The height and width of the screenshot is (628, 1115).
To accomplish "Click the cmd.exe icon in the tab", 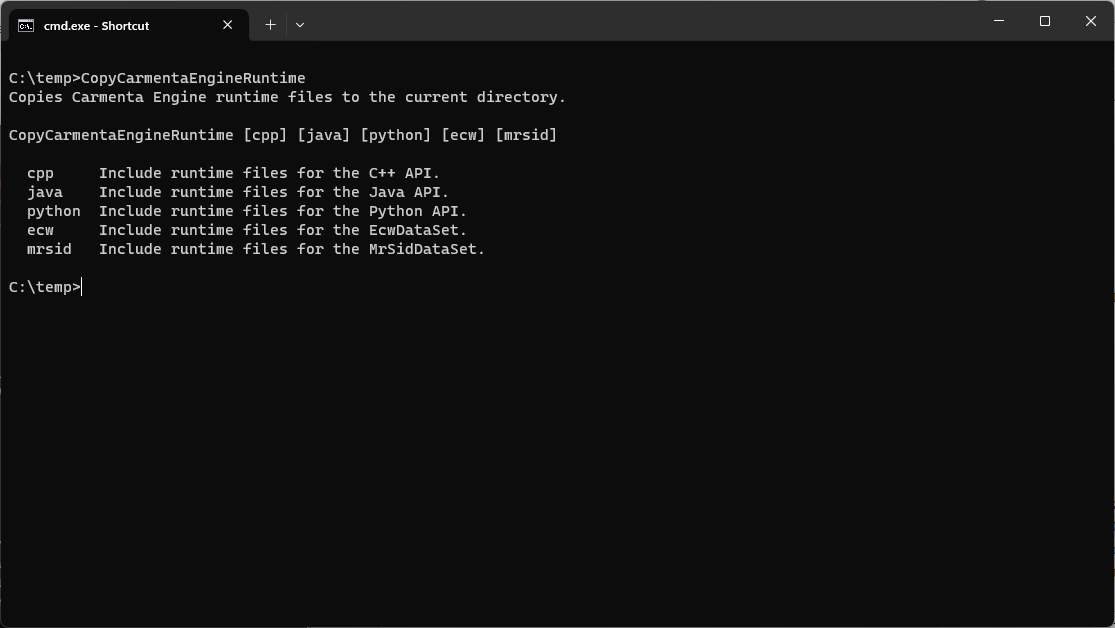I will coord(26,26).
